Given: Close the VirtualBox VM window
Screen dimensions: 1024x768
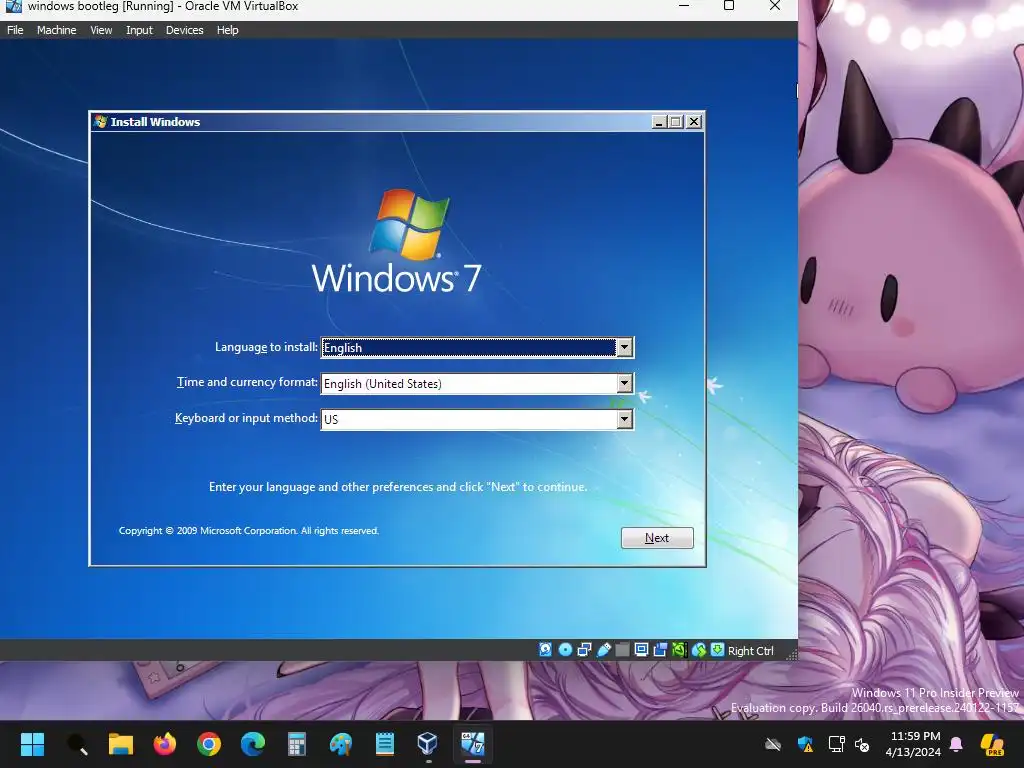Looking at the screenshot, I should pyautogui.click(x=775, y=6).
